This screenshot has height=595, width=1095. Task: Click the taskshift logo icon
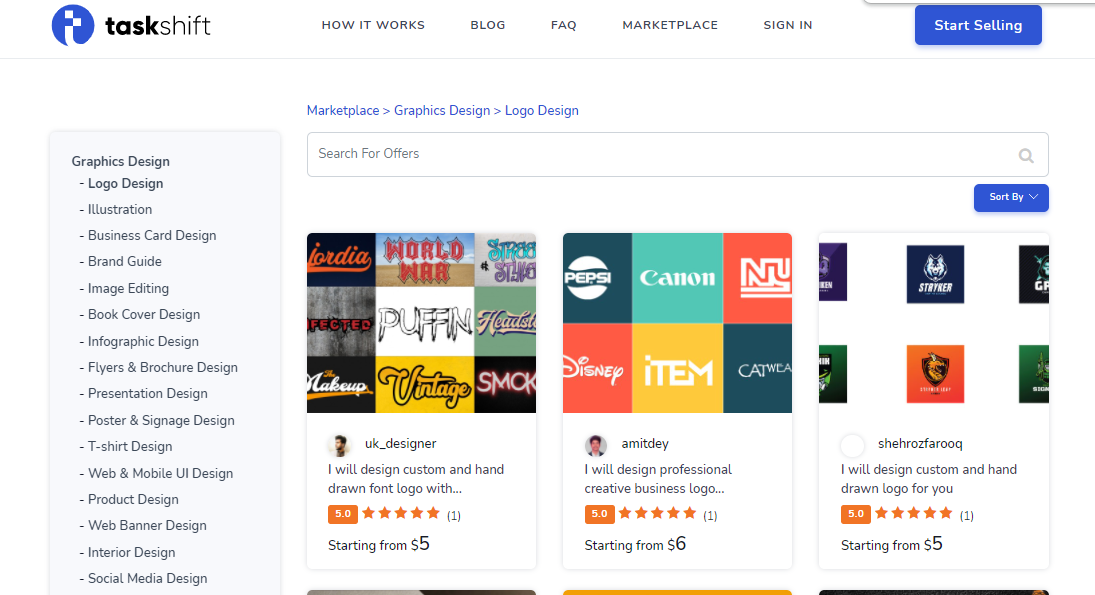click(x=73, y=25)
